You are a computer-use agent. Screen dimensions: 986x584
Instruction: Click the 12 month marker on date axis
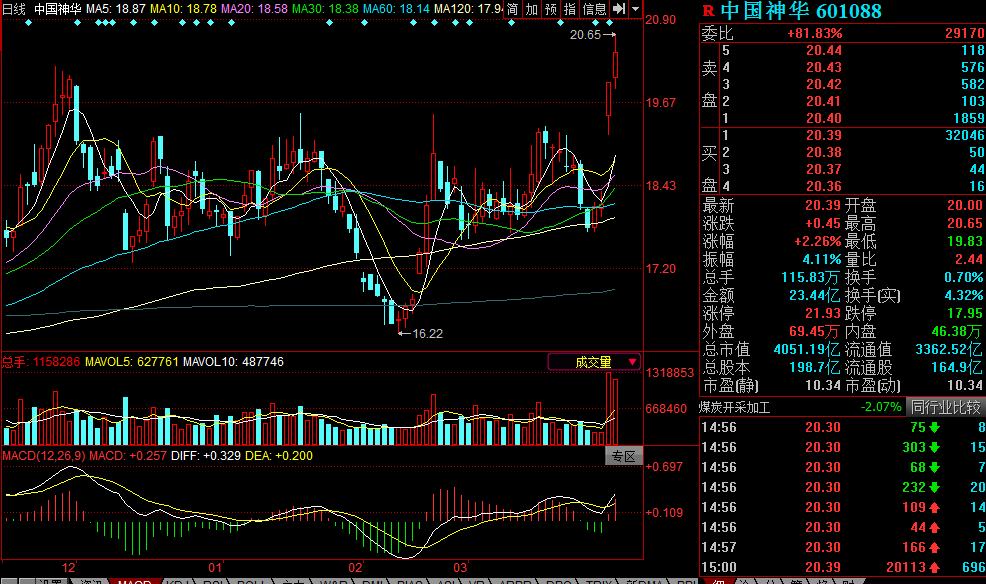(x=69, y=568)
